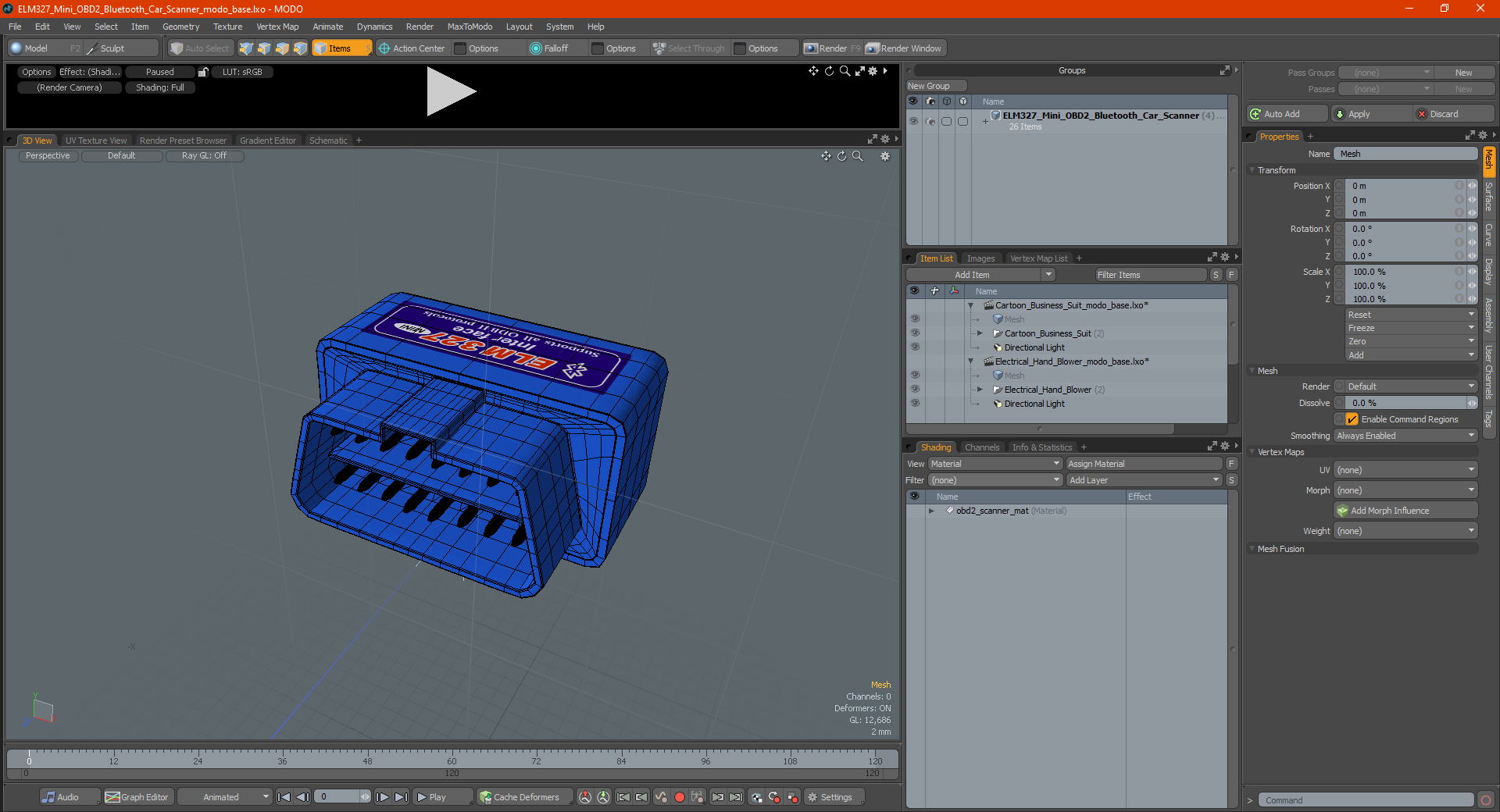Image resolution: width=1500 pixels, height=812 pixels.
Task: Toggle visibility of first Directional Light
Action: click(915, 347)
